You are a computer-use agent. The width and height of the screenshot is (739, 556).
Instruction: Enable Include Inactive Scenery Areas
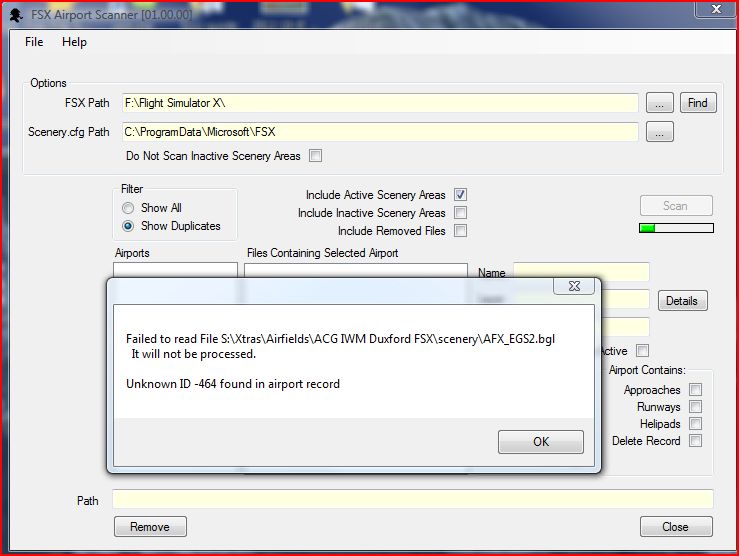(x=460, y=213)
